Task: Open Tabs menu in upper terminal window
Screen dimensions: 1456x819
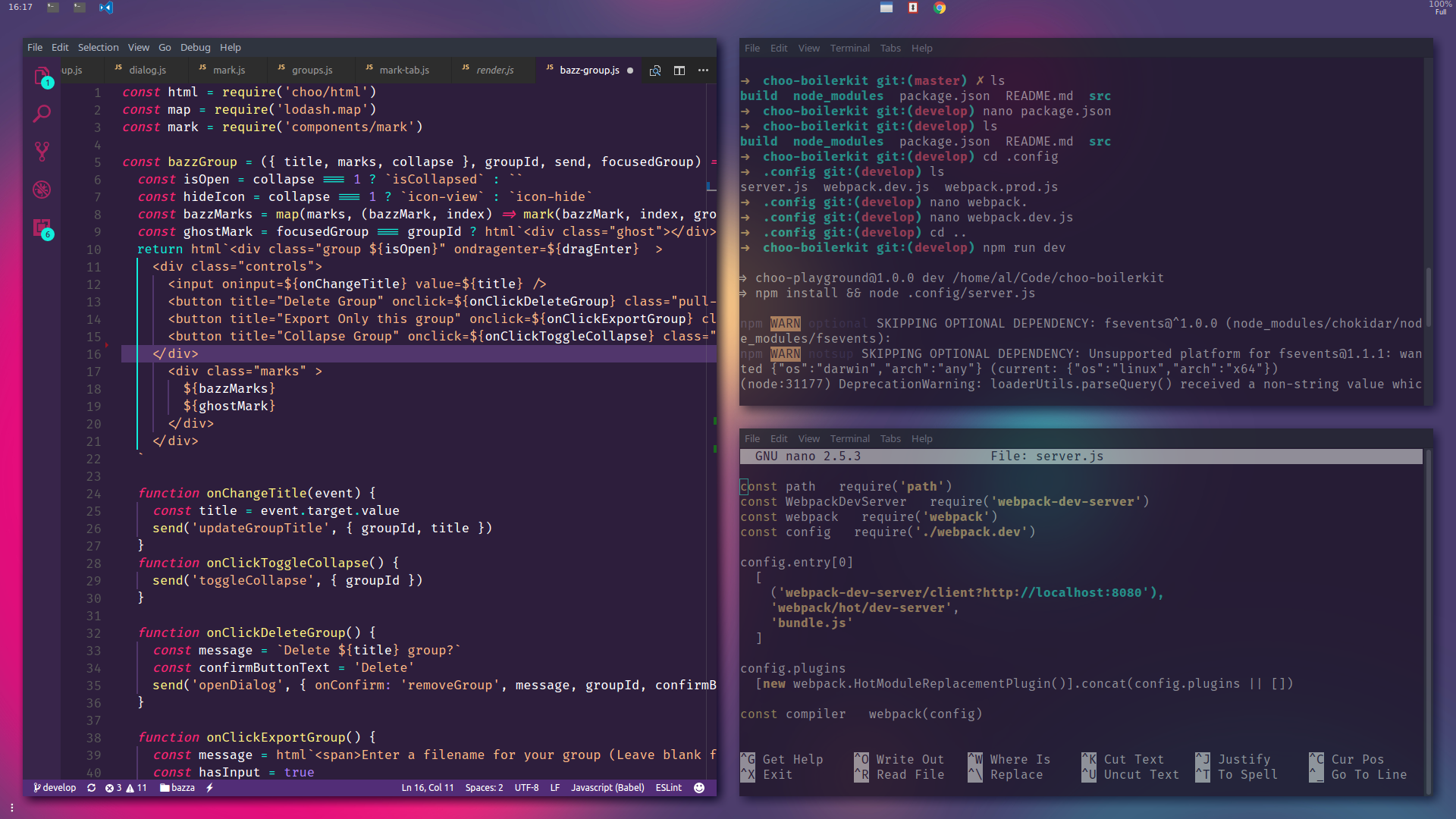Action: (890, 49)
